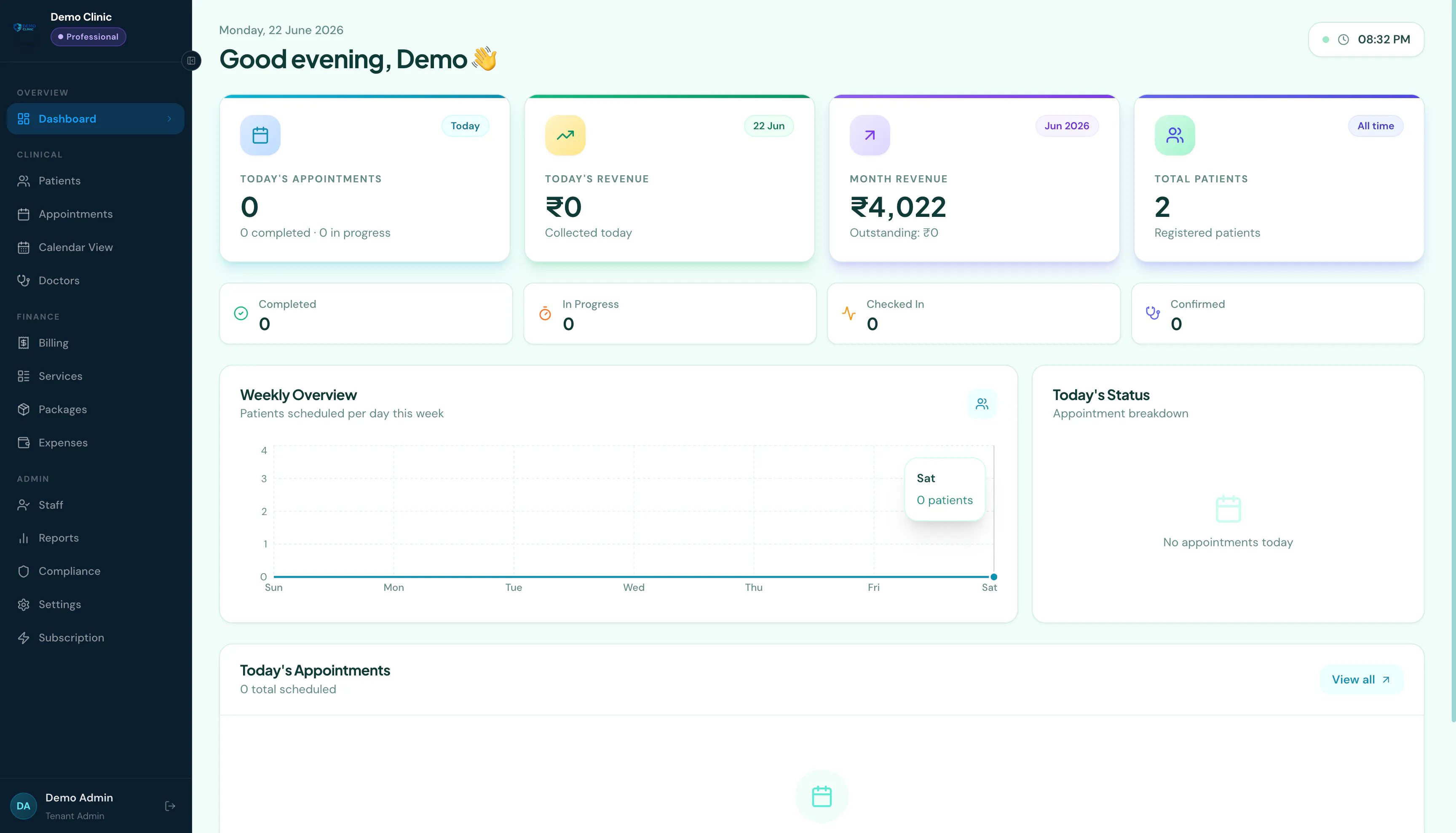Viewport: 1456px width, 833px height.
Task: Click the arrow icon on Month Revenue card
Action: pyautogui.click(x=870, y=135)
